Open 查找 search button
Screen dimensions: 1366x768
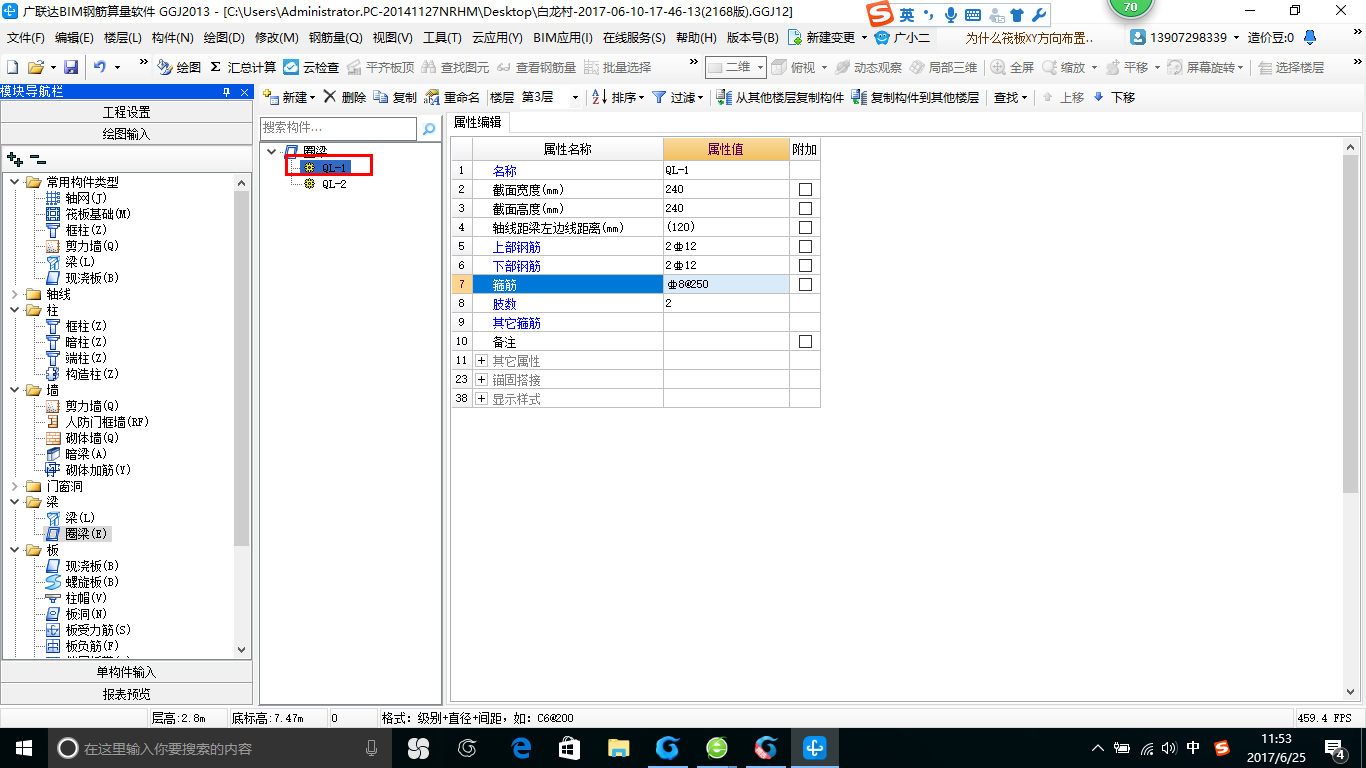tap(1009, 97)
